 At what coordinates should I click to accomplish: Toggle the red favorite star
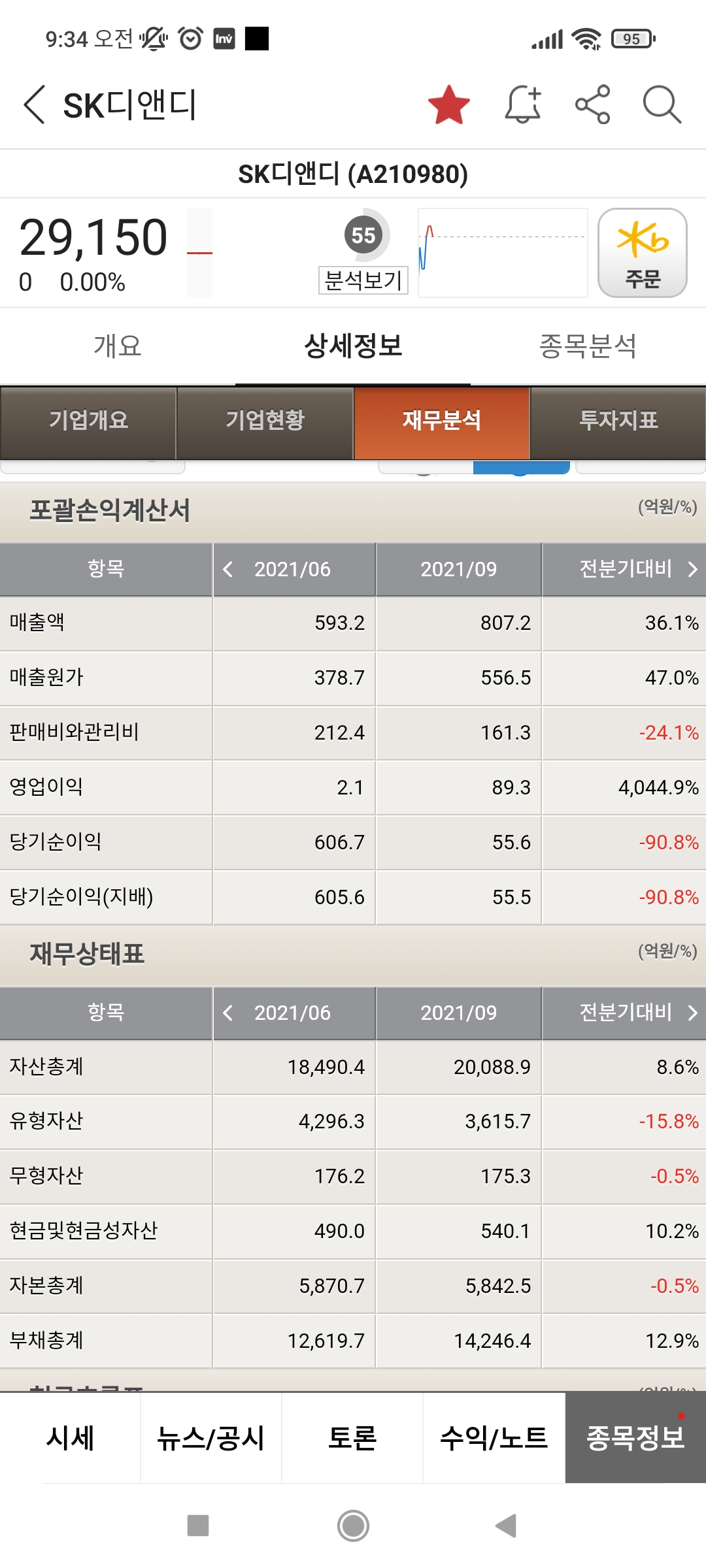449,105
